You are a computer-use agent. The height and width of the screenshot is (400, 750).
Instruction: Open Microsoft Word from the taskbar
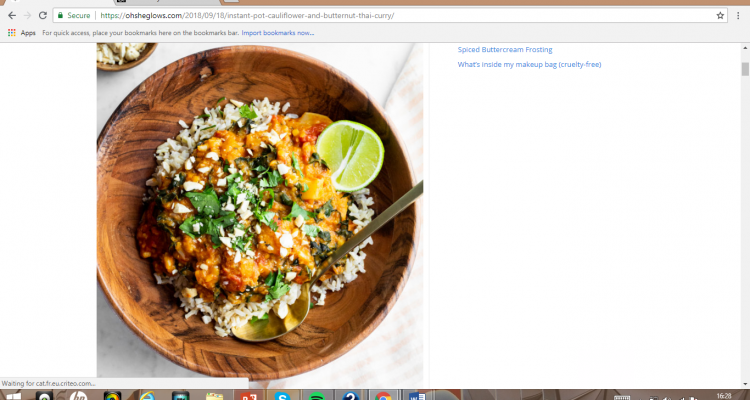point(417,395)
